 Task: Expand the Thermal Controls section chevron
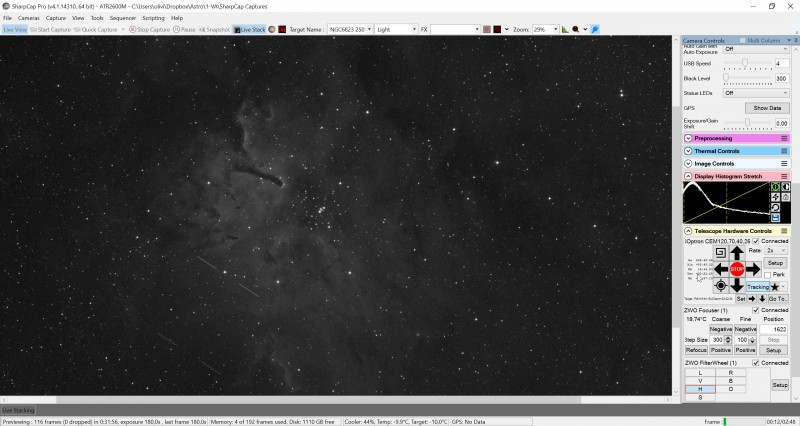point(688,151)
